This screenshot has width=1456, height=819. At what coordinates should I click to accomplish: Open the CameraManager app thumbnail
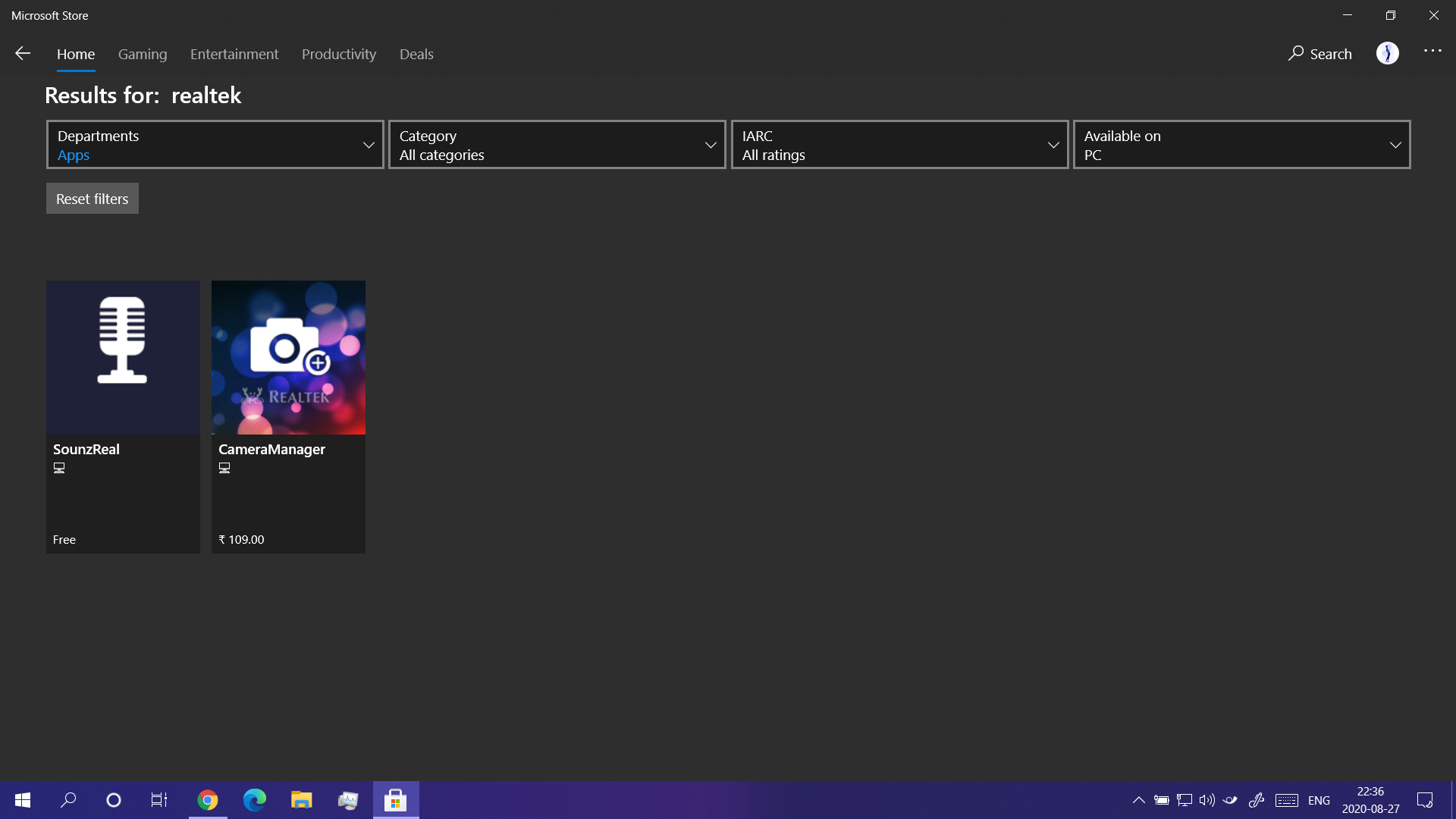click(288, 357)
